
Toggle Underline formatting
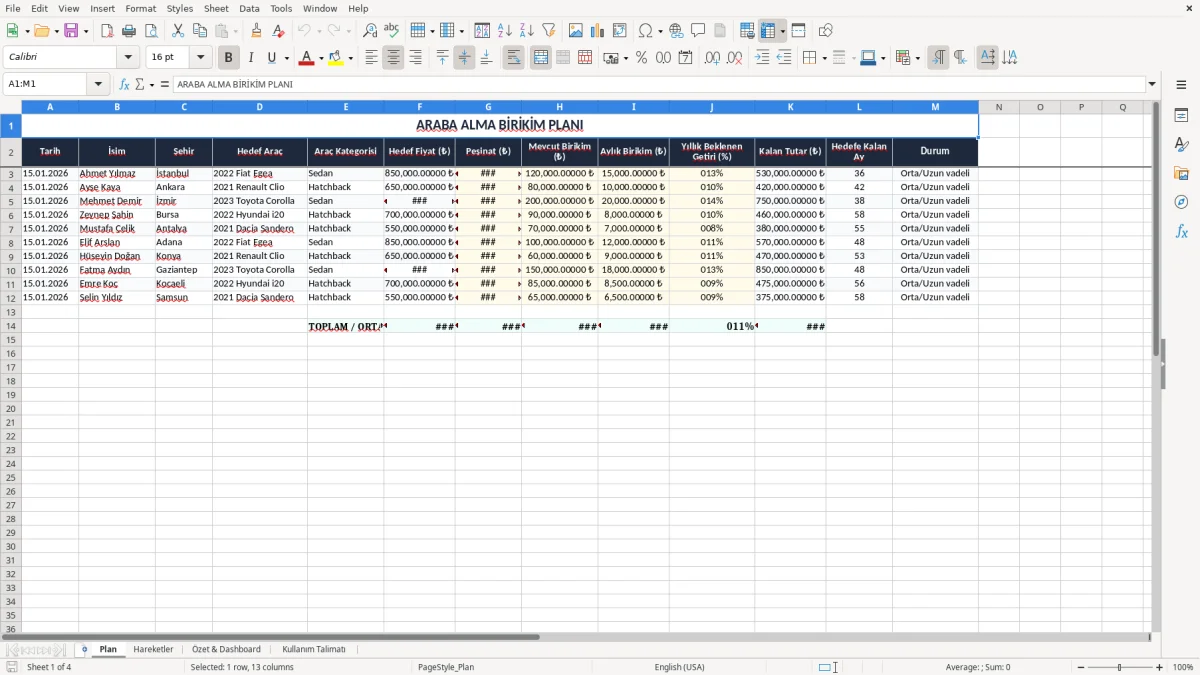271,58
